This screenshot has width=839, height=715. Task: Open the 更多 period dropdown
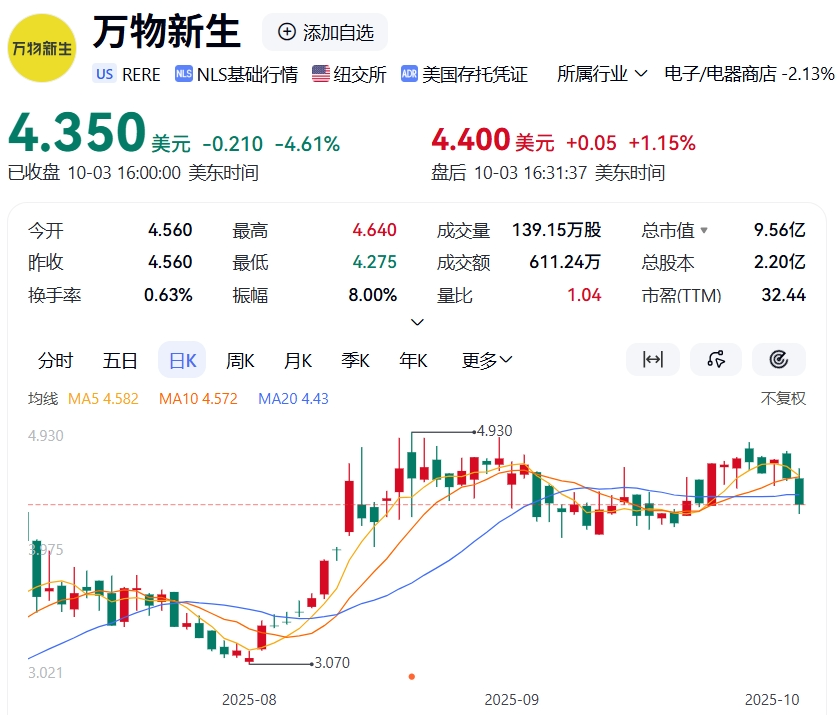click(487, 360)
